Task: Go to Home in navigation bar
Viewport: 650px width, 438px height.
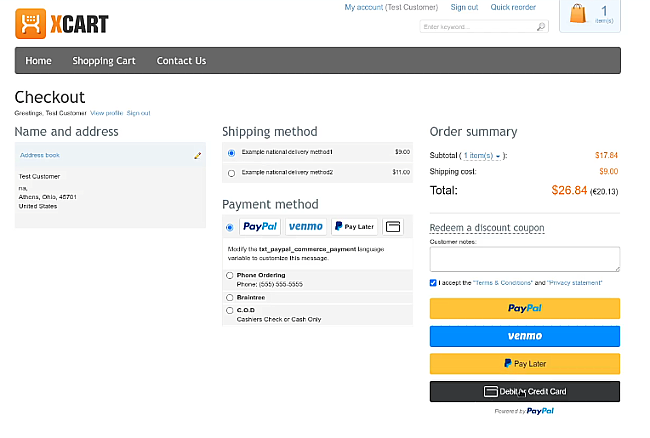Action: click(x=39, y=61)
